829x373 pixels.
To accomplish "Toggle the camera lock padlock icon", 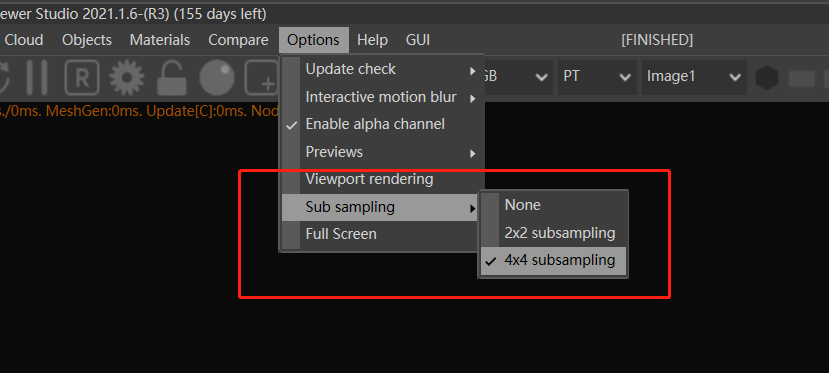I will (172, 78).
